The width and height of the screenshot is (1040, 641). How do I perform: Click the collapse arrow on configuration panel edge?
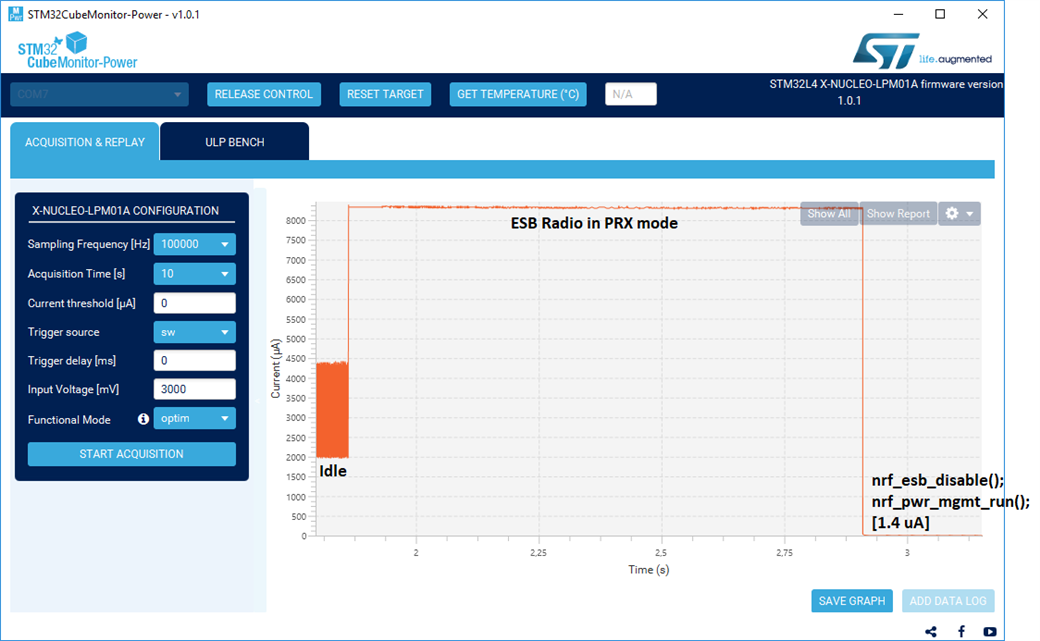click(x=257, y=401)
